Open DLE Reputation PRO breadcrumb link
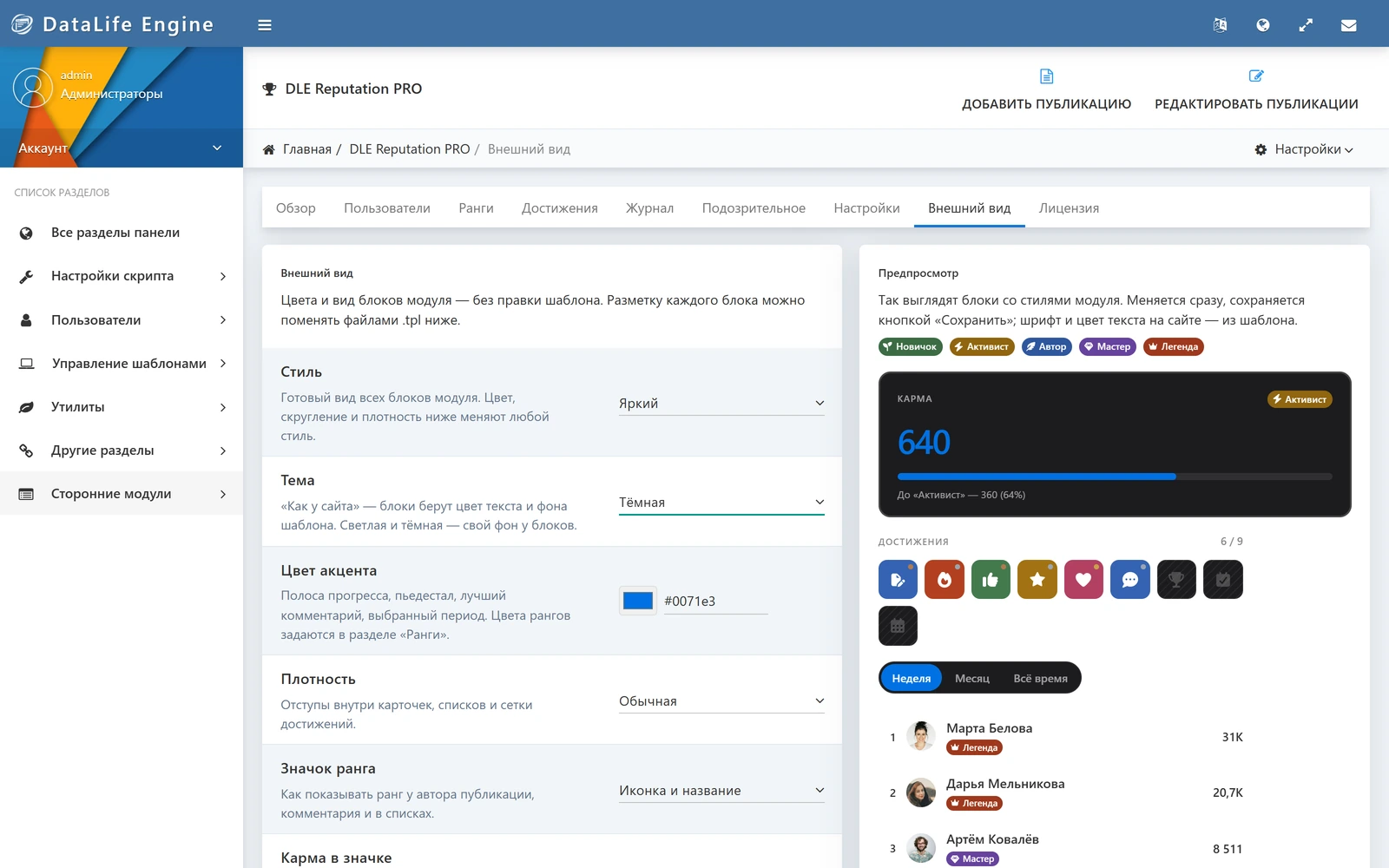The width and height of the screenshot is (1389, 868). coord(410,149)
